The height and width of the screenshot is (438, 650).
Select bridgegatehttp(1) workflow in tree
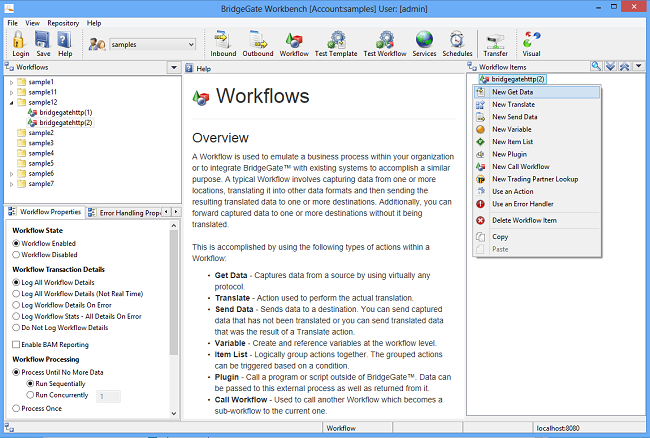click(x=65, y=112)
